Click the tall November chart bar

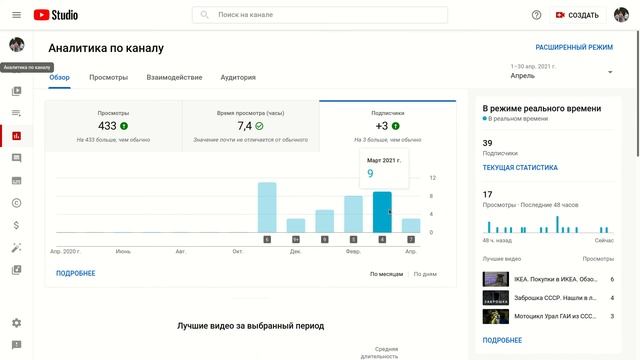coord(267,208)
